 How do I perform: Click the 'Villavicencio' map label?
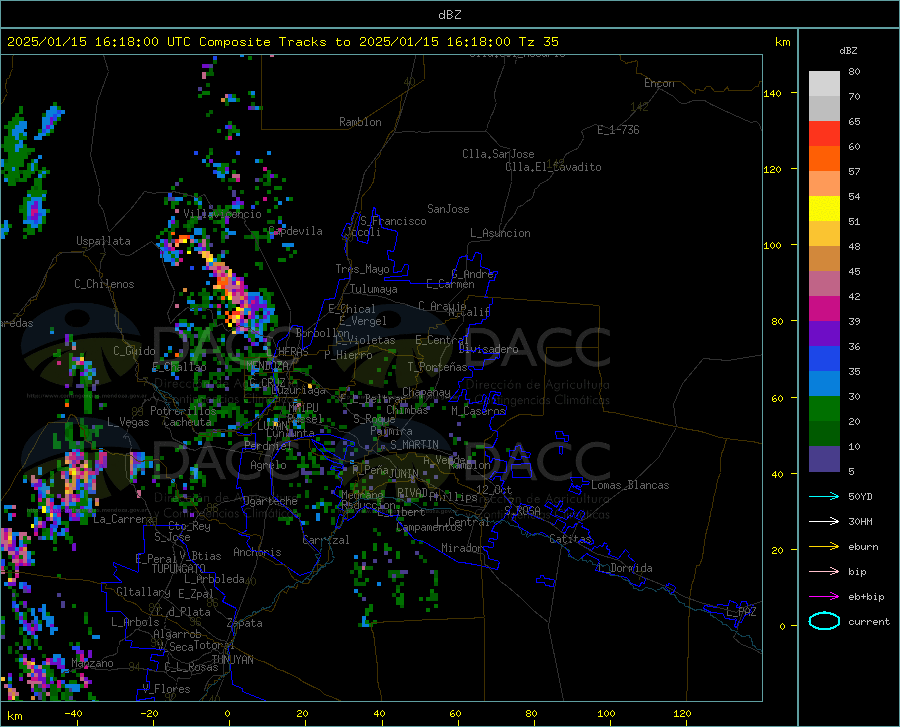(x=222, y=214)
